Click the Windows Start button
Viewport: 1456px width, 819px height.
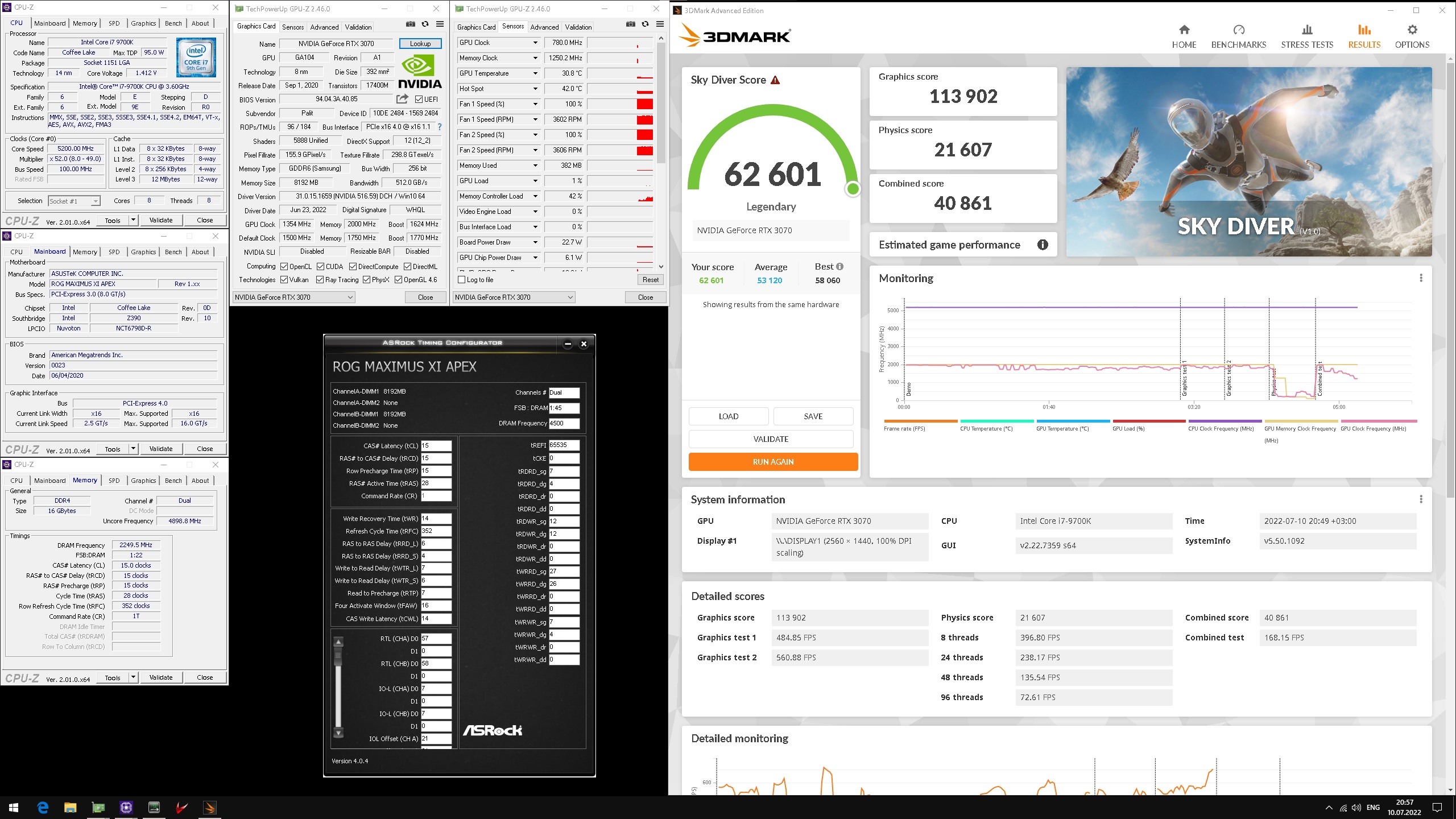pyautogui.click(x=14, y=808)
